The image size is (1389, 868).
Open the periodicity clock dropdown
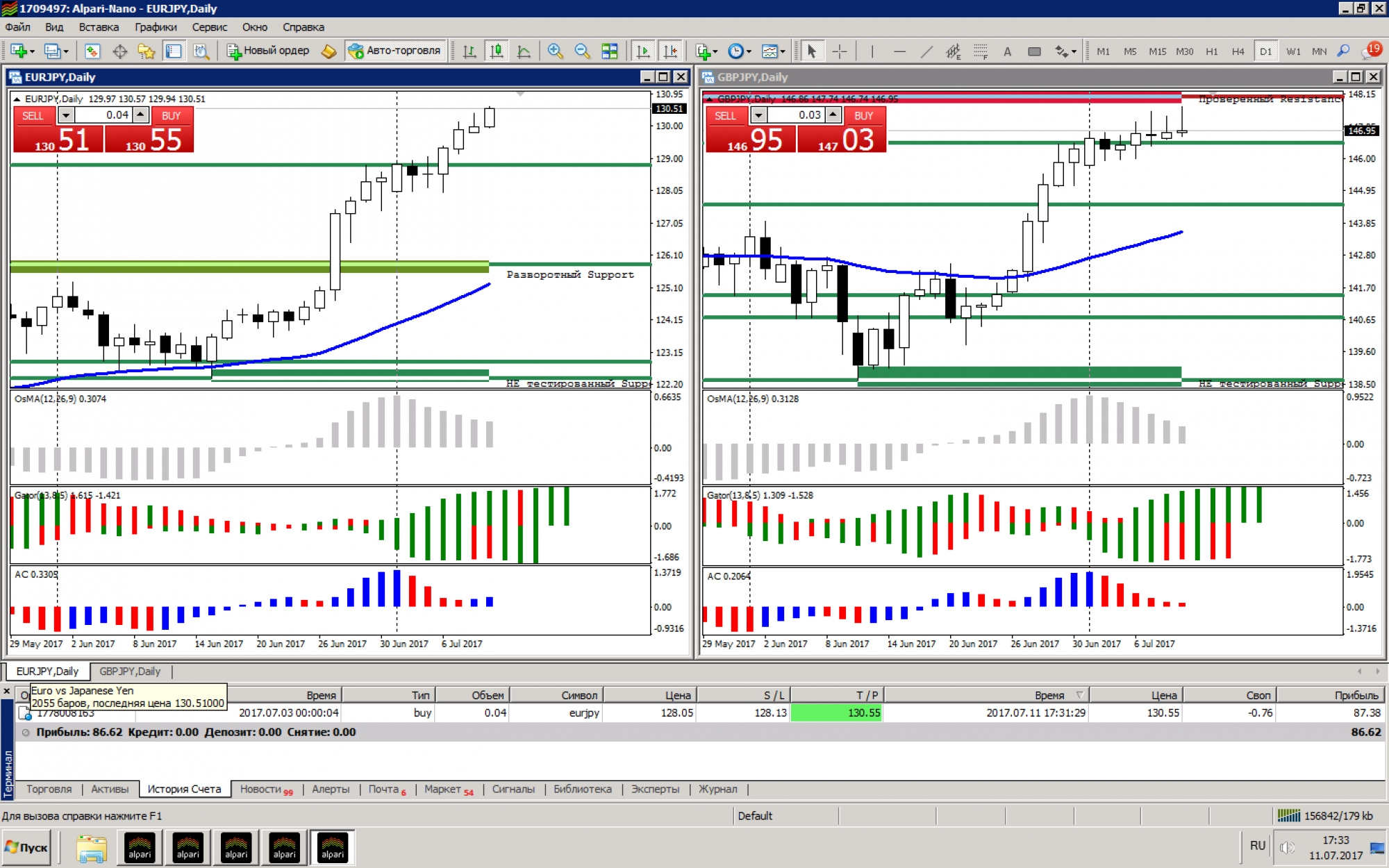pyautogui.click(x=748, y=51)
